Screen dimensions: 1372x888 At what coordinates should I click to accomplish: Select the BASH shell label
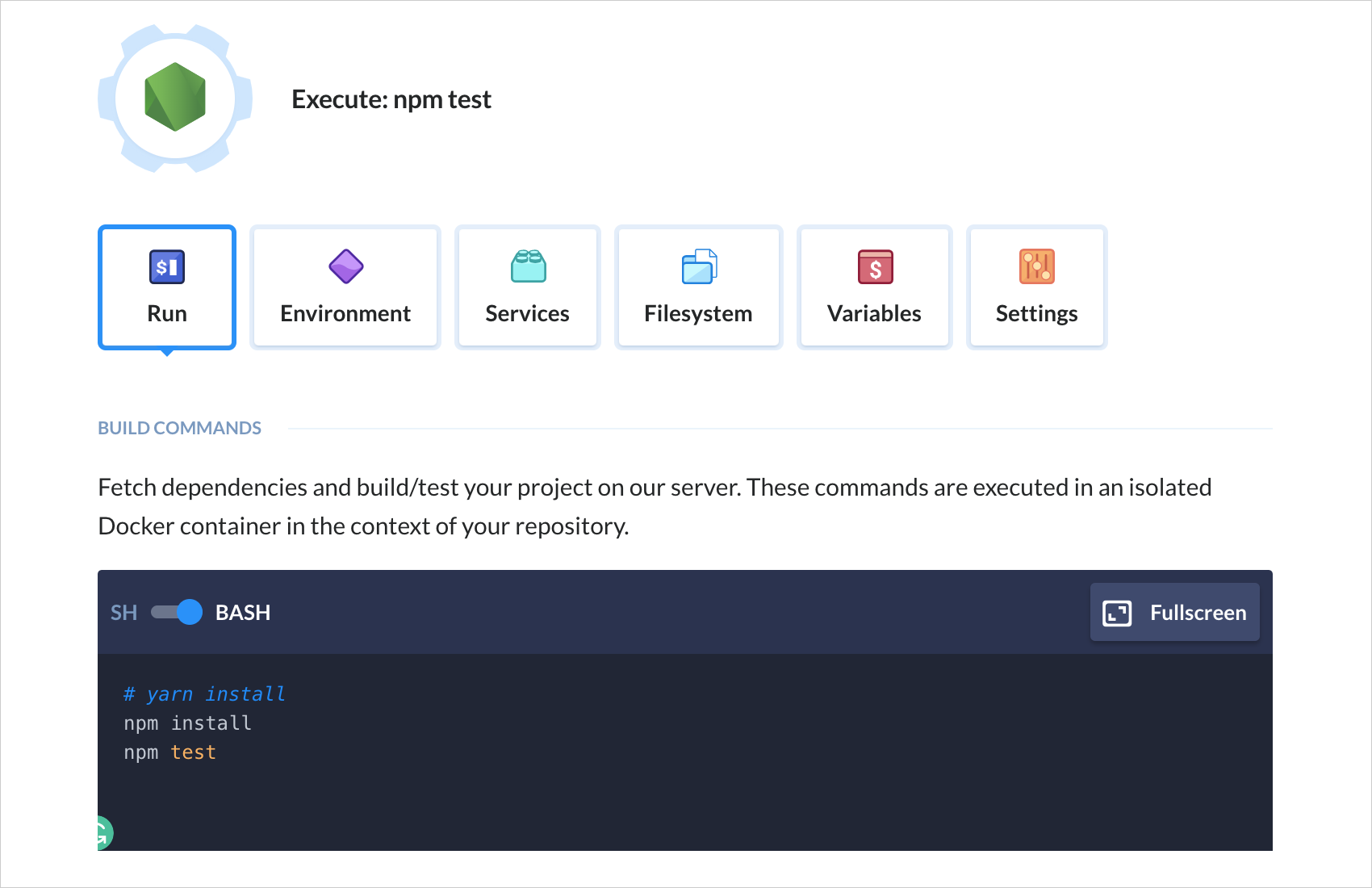[x=243, y=613]
